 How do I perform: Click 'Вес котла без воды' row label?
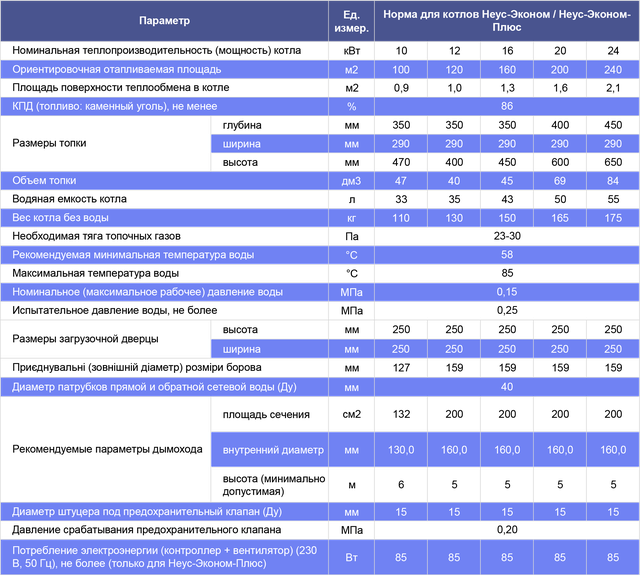[60, 218]
